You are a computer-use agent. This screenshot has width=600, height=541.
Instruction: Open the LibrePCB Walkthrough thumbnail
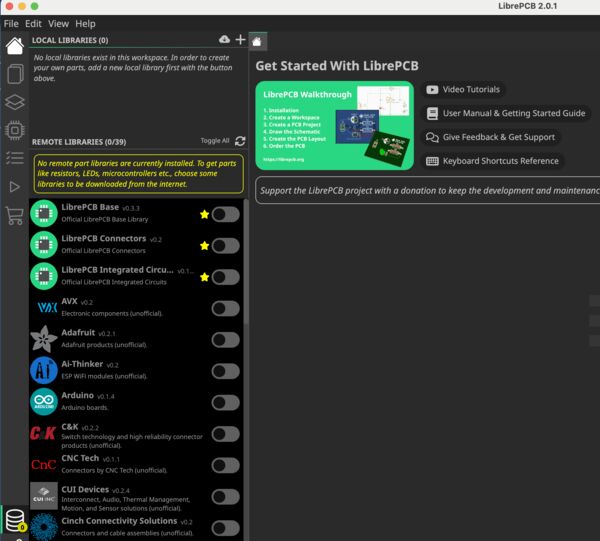(334, 125)
